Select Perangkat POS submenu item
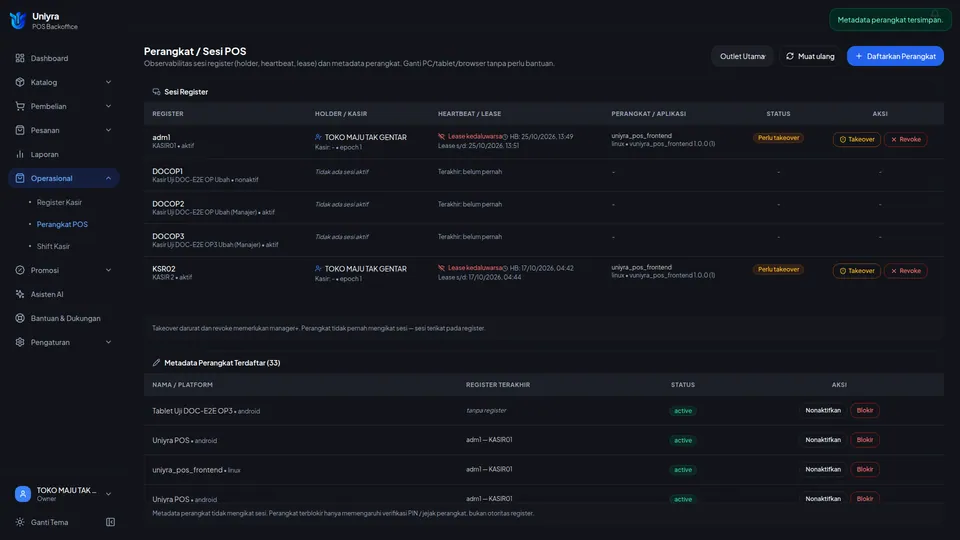The image size is (960, 540). [62, 224]
